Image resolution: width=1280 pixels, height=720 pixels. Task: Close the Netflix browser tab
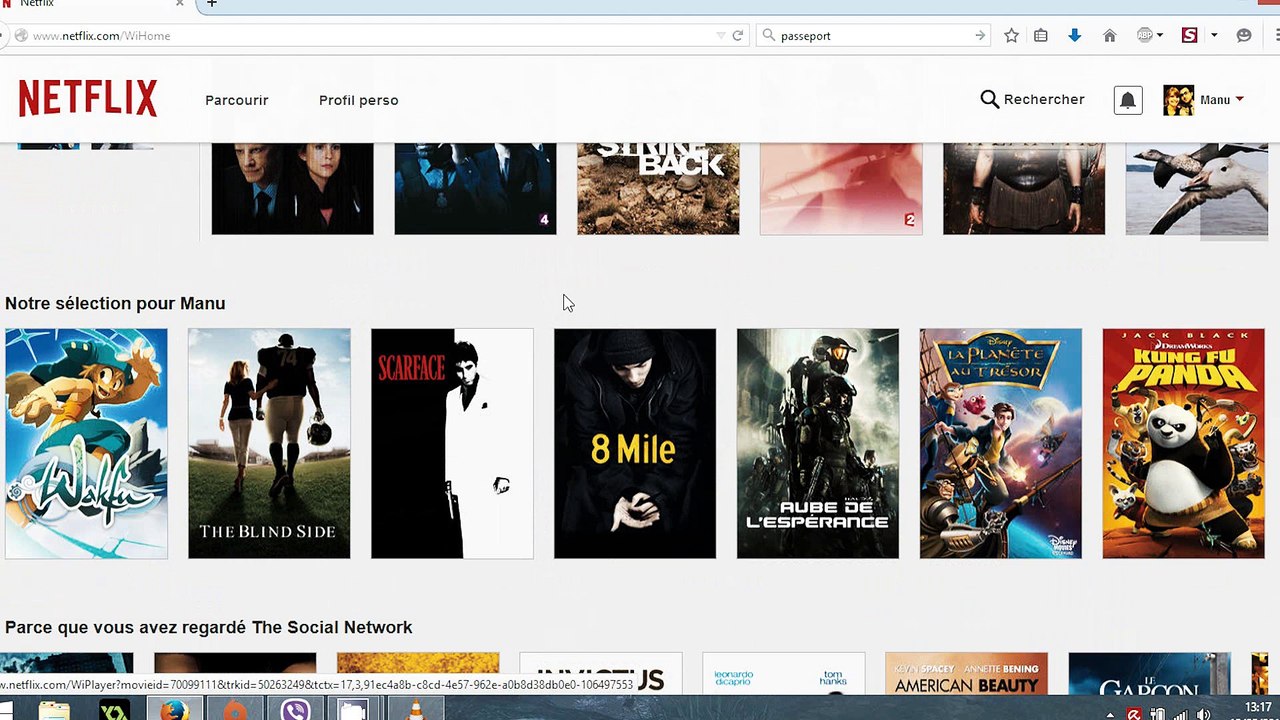(180, 4)
